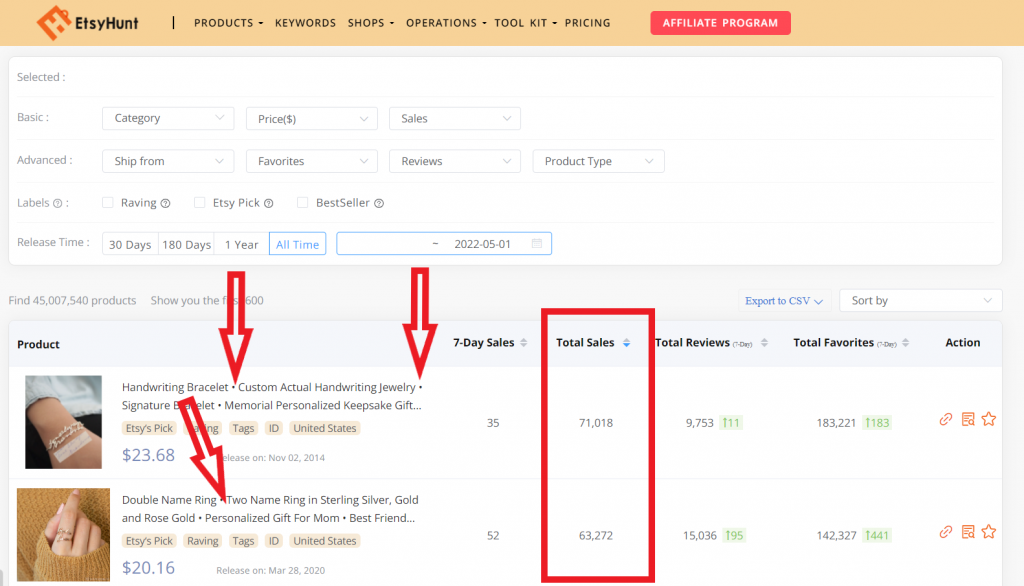Tick the BestSeller checkbox

[302, 203]
